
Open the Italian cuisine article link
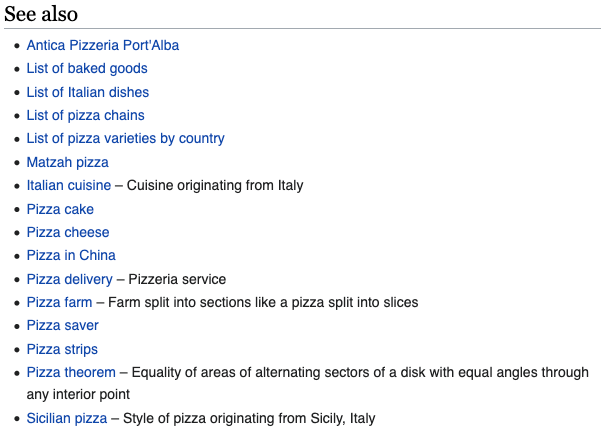(x=69, y=185)
